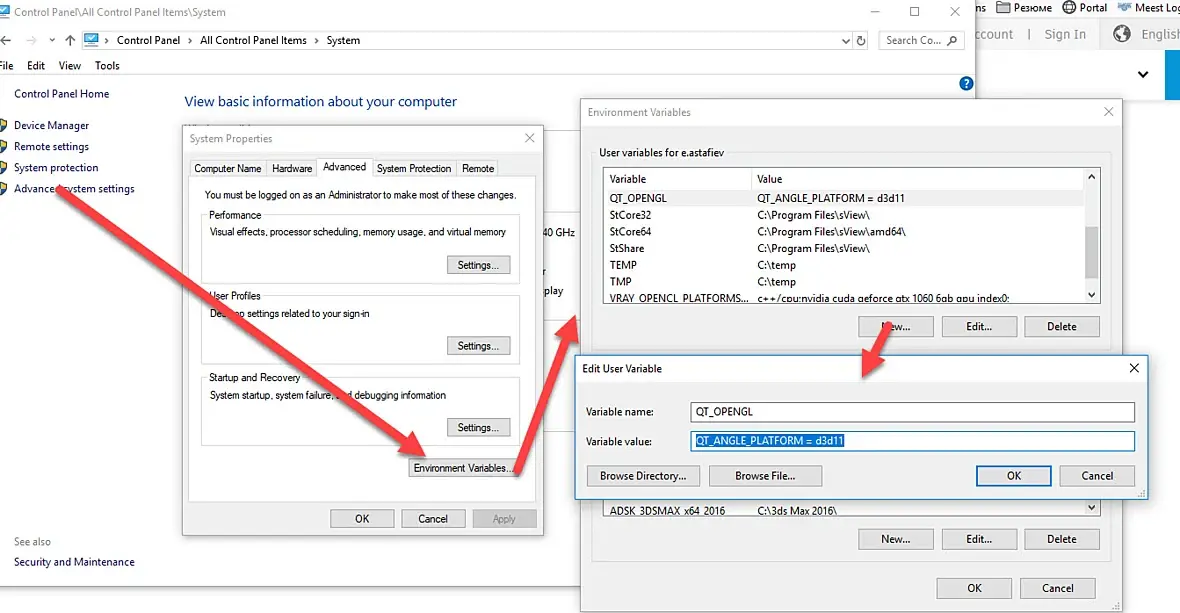The image size is (1180, 613).
Task: Open Control Panel Home link
Action: coord(62,94)
